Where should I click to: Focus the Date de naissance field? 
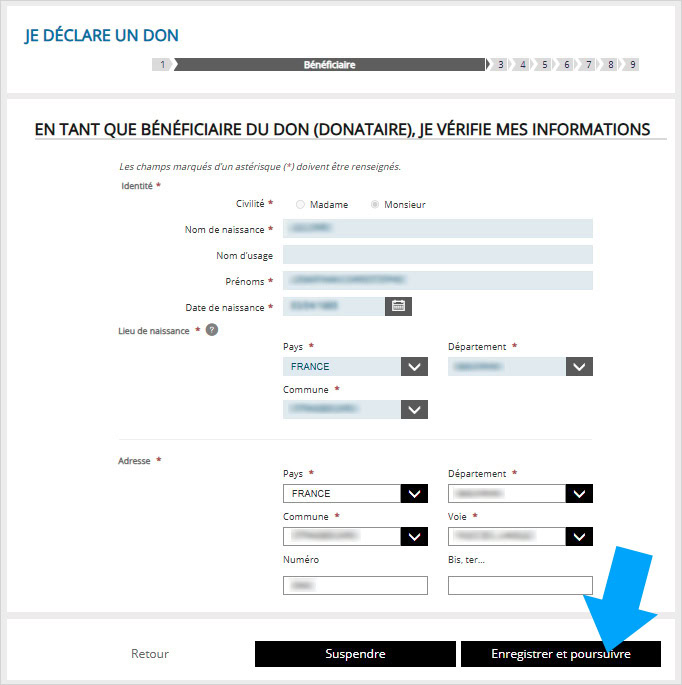point(334,306)
